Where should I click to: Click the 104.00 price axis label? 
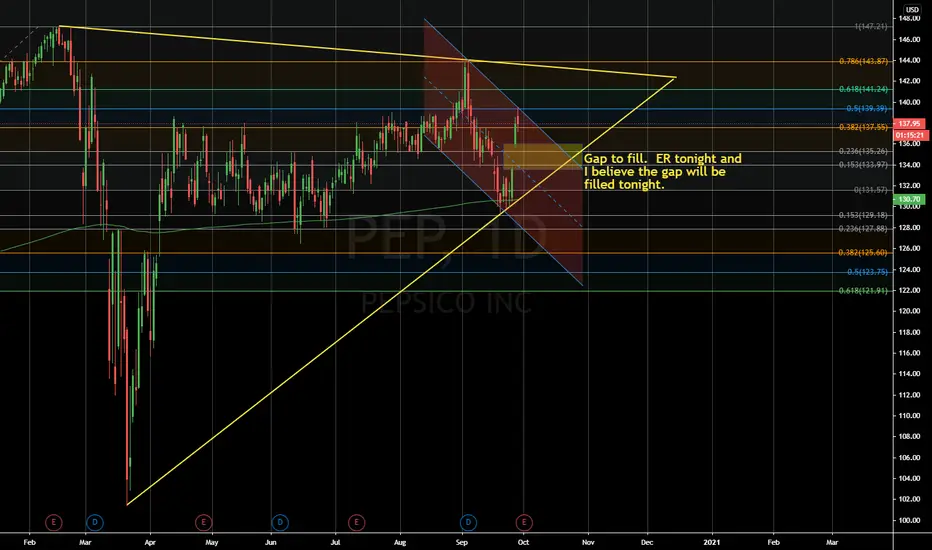tap(909, 479)
